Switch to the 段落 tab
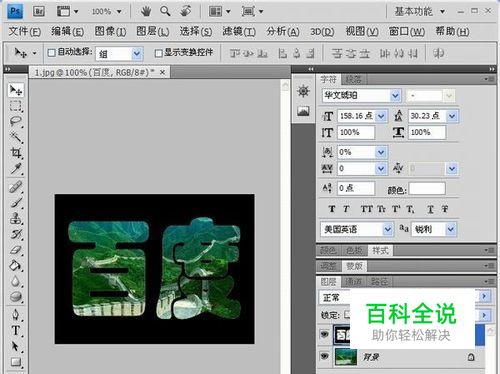 (354, 79)
